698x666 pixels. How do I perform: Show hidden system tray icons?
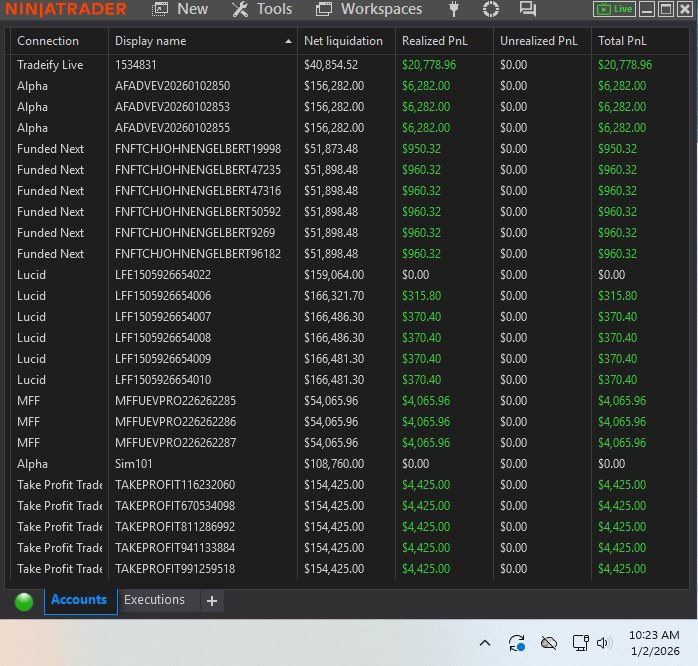tap(485, 643)
